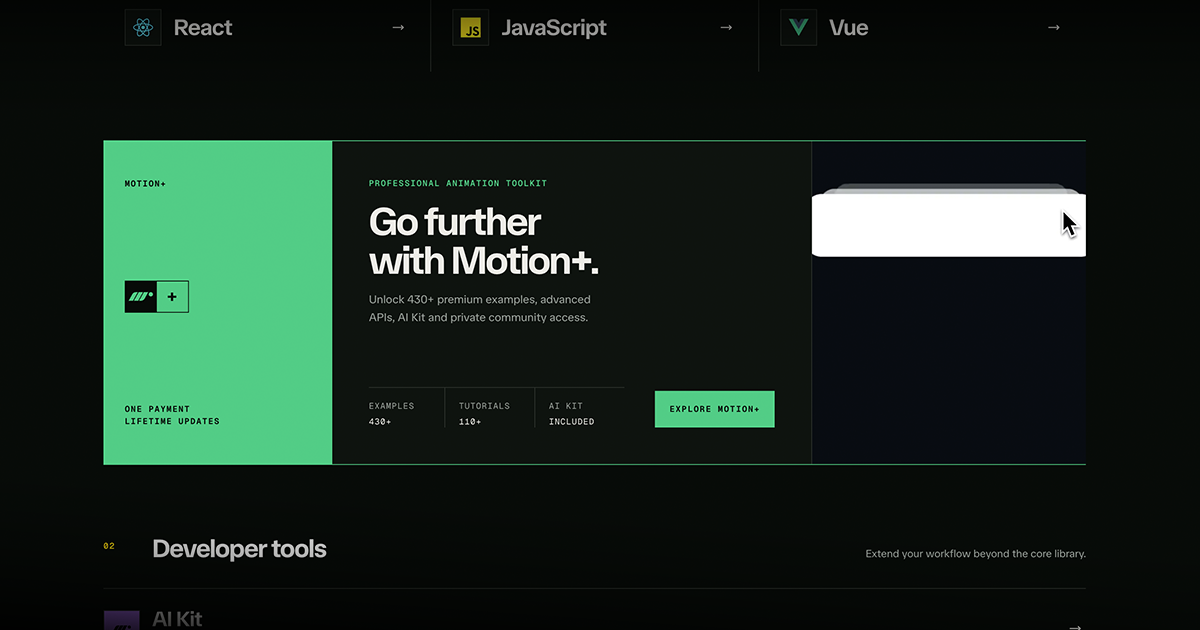Open the AI Kit developer tool link
The image size is (1200, 630).
click(177, 619)
